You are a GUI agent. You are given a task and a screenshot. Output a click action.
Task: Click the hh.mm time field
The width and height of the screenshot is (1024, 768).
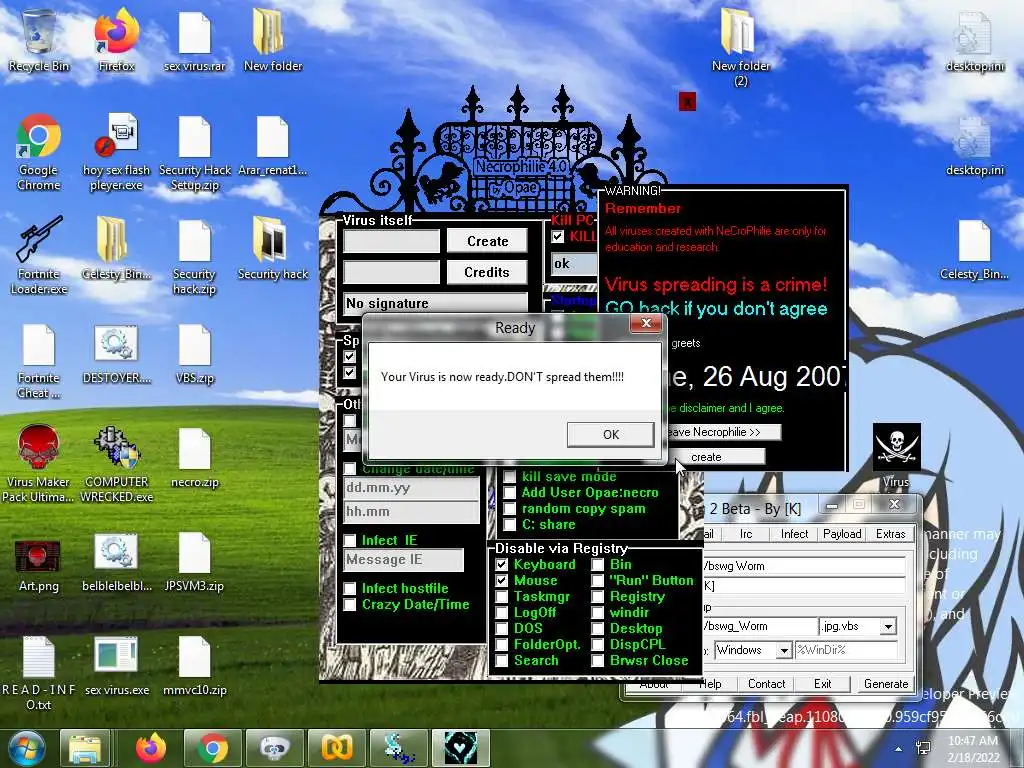[x=411, y=512]
